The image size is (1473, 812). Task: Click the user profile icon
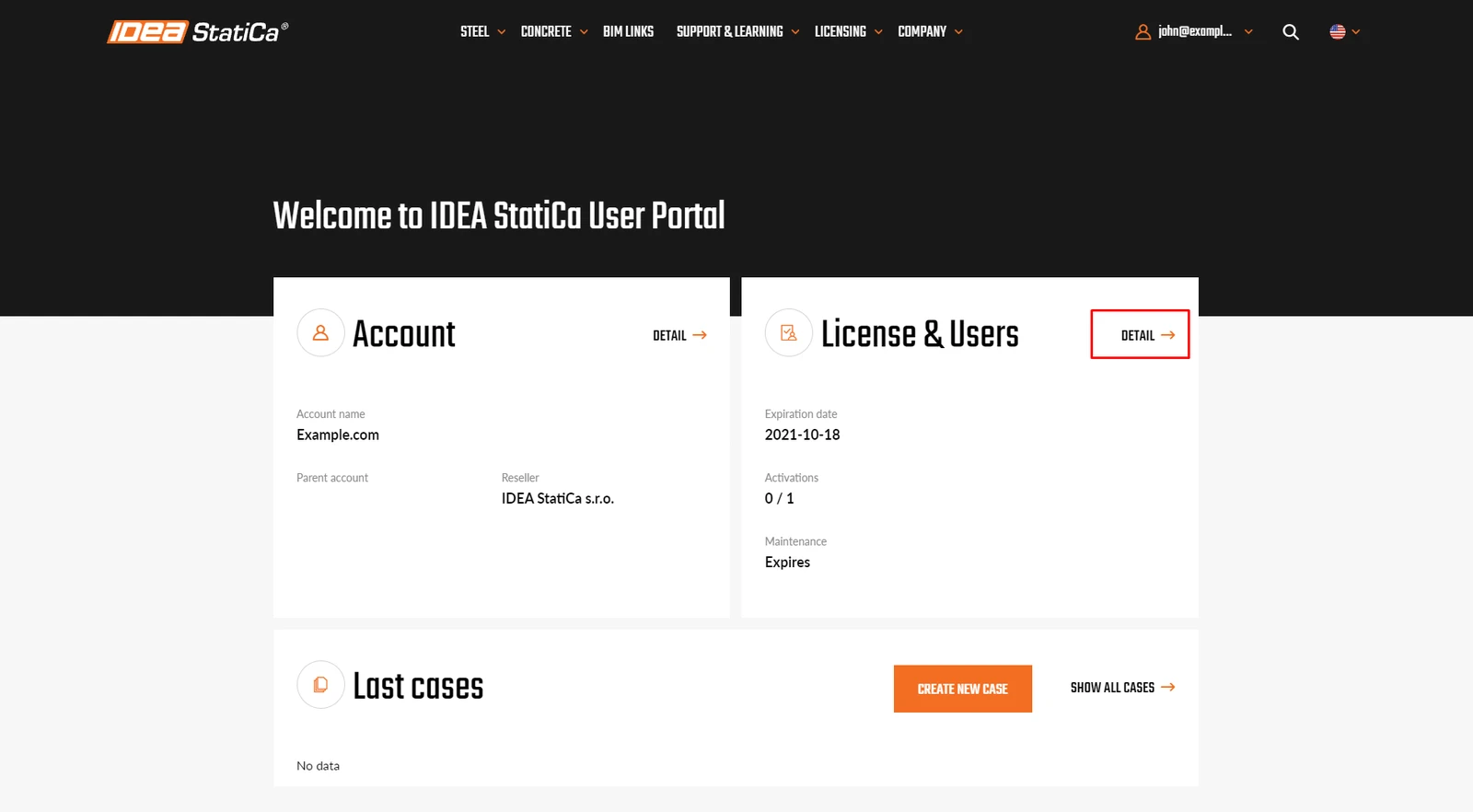pos(1142,32)
